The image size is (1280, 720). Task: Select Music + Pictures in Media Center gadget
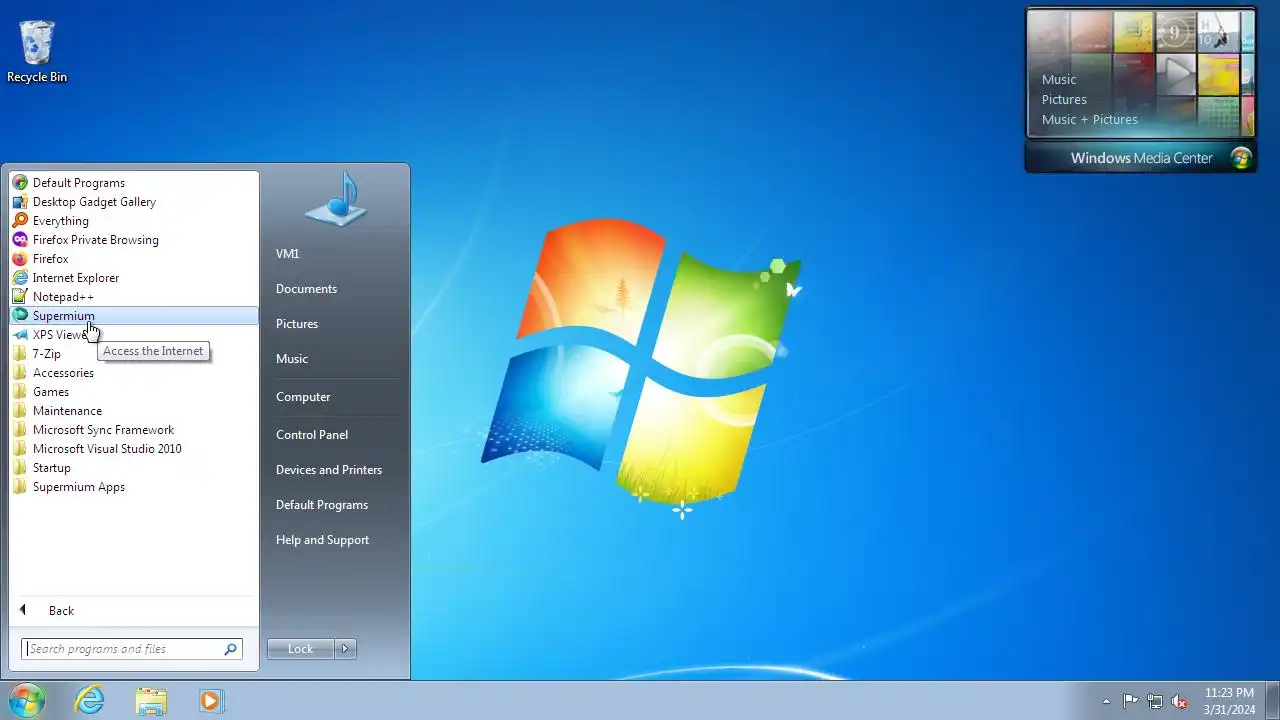(x=1090, y=120)
